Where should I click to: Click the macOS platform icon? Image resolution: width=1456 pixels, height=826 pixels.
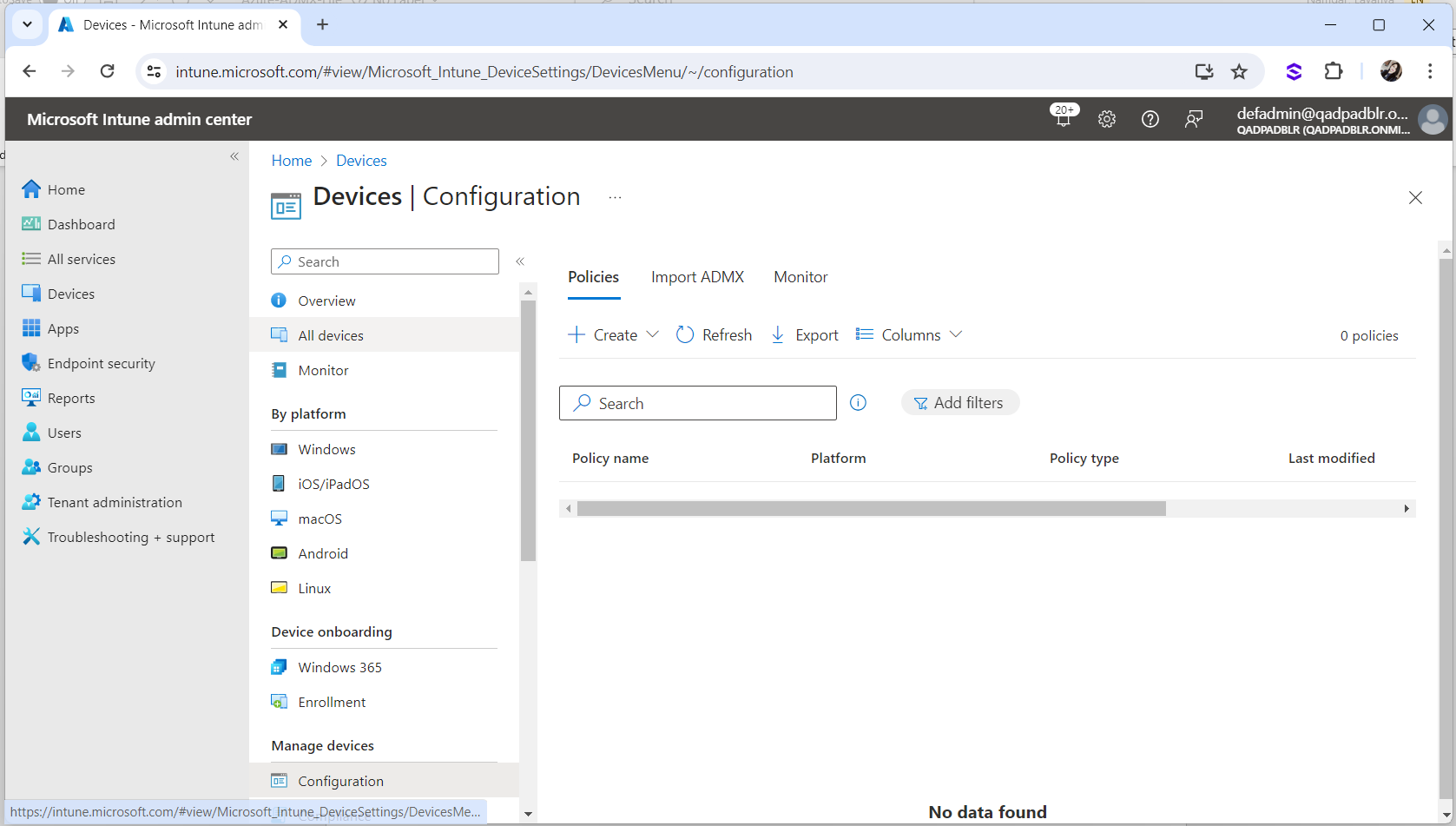click(x=279, y=519)
